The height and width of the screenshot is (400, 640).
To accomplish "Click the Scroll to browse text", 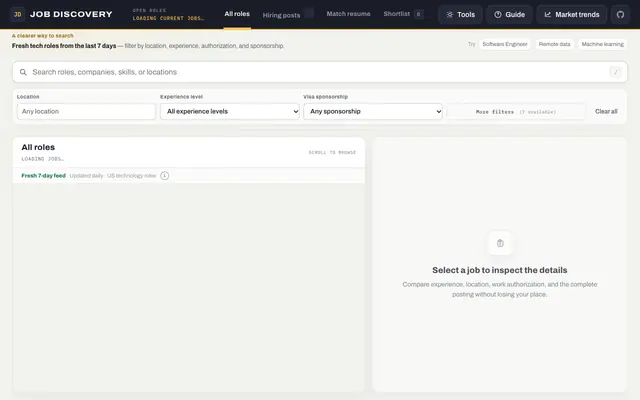I will pyautogui.click(x=332, y=152).
